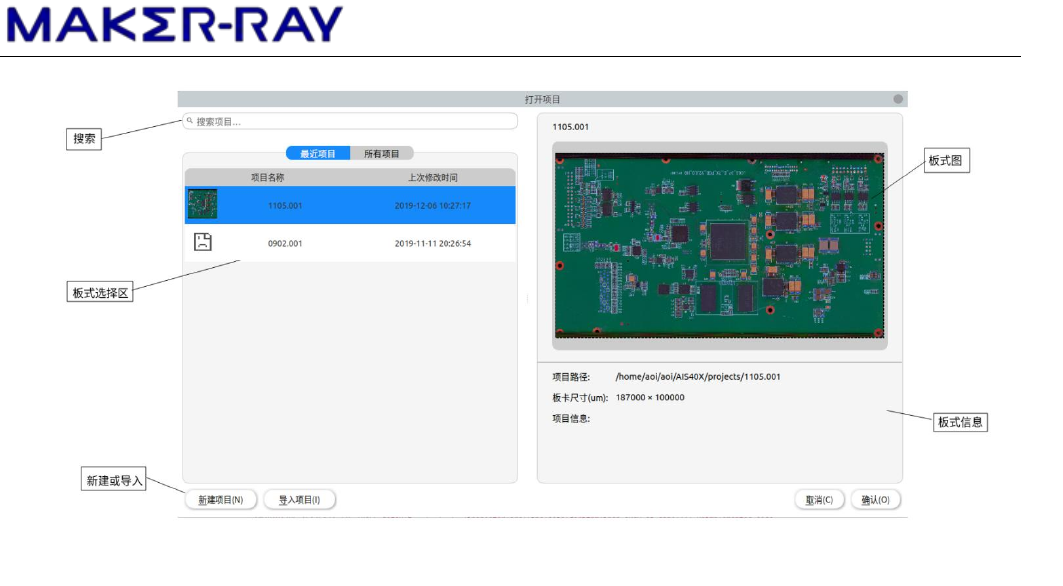The image size is (1063, 586).
Task: Select project name 1105.001 in list
Action: coord(285,206)
